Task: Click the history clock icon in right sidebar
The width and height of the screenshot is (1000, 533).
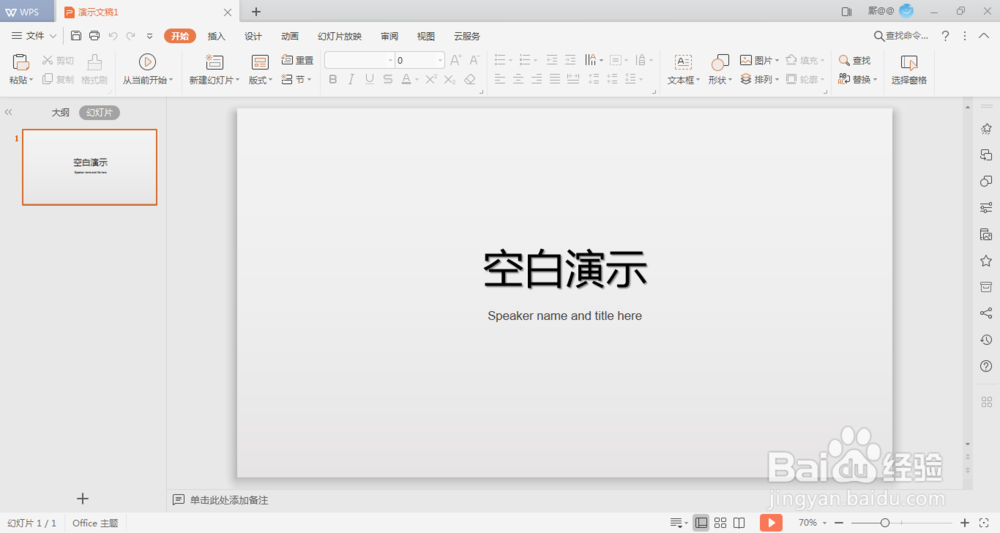Action: pos(986,339)
